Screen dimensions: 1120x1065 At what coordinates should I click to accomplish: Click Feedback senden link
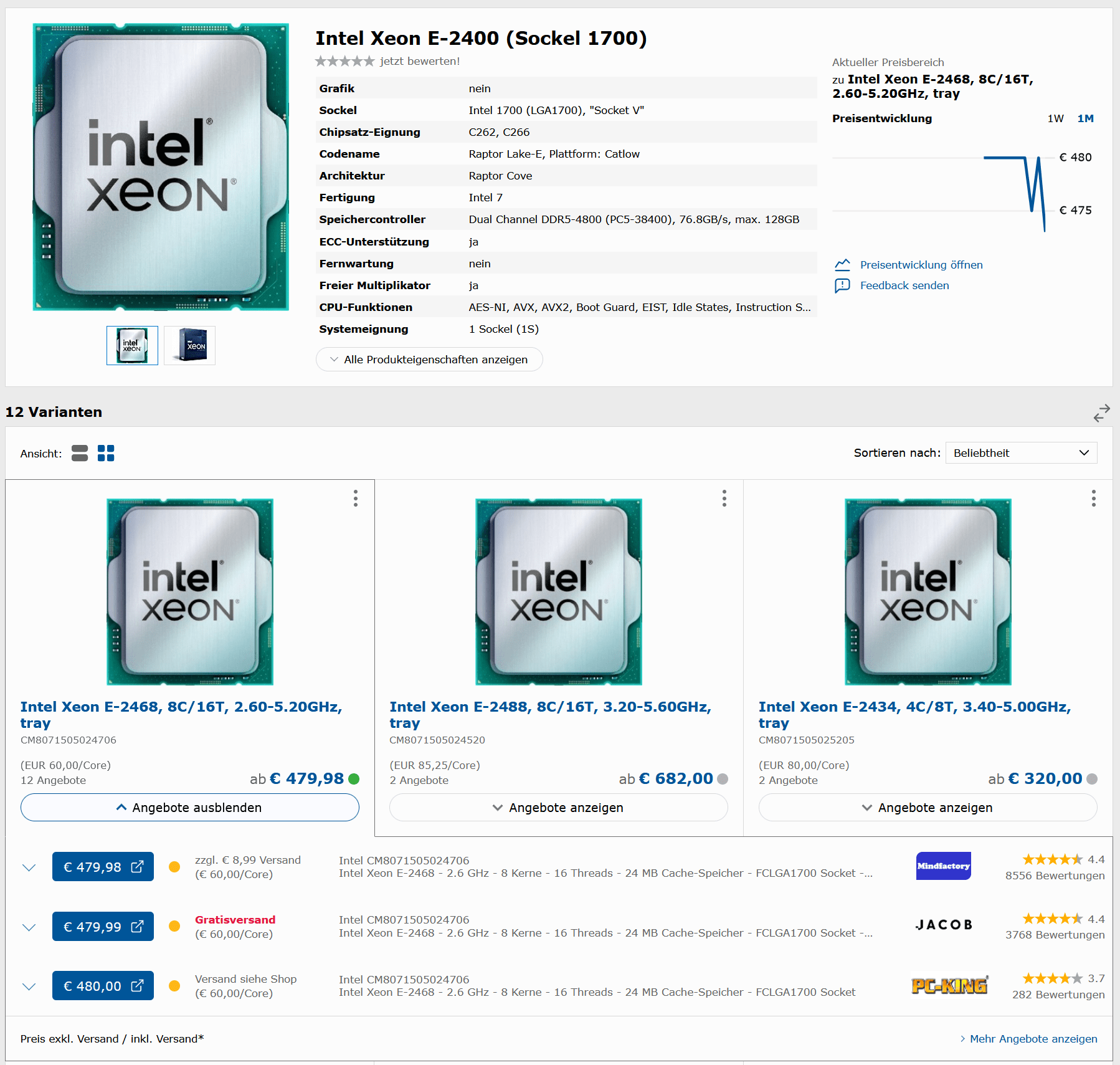tap(904, 285)
